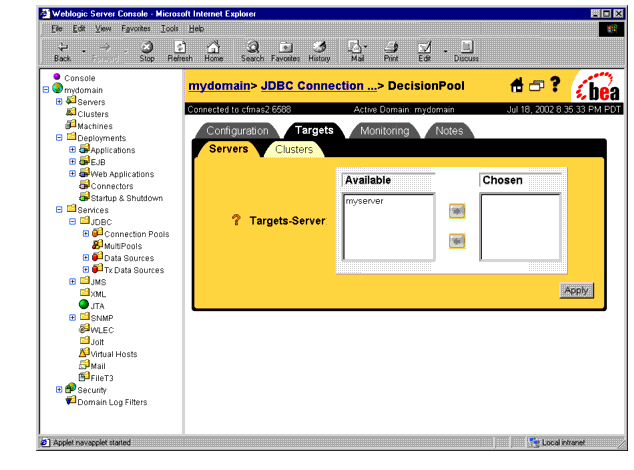Open the WLEC tree node

[x=102, y=330]
